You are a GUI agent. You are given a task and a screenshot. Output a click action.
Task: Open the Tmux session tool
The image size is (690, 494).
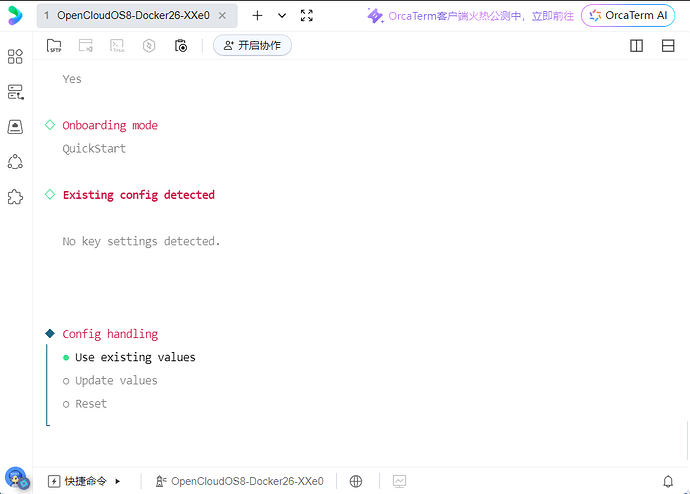117,45
